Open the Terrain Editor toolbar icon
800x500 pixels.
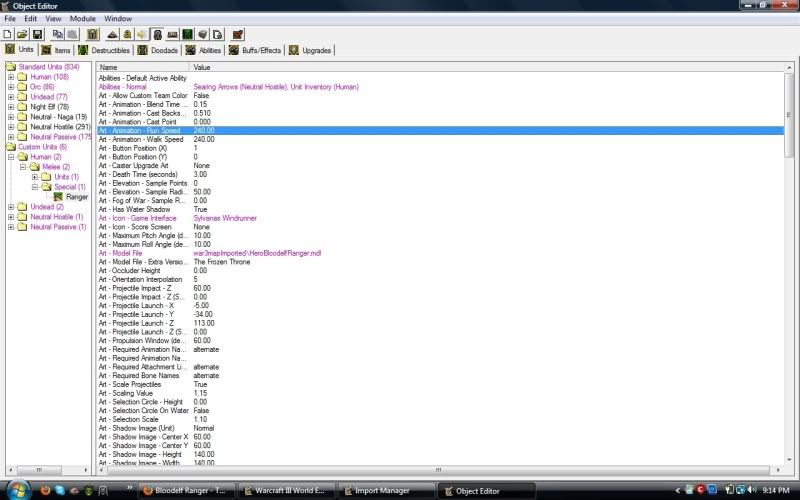click(x=112, y=34)
